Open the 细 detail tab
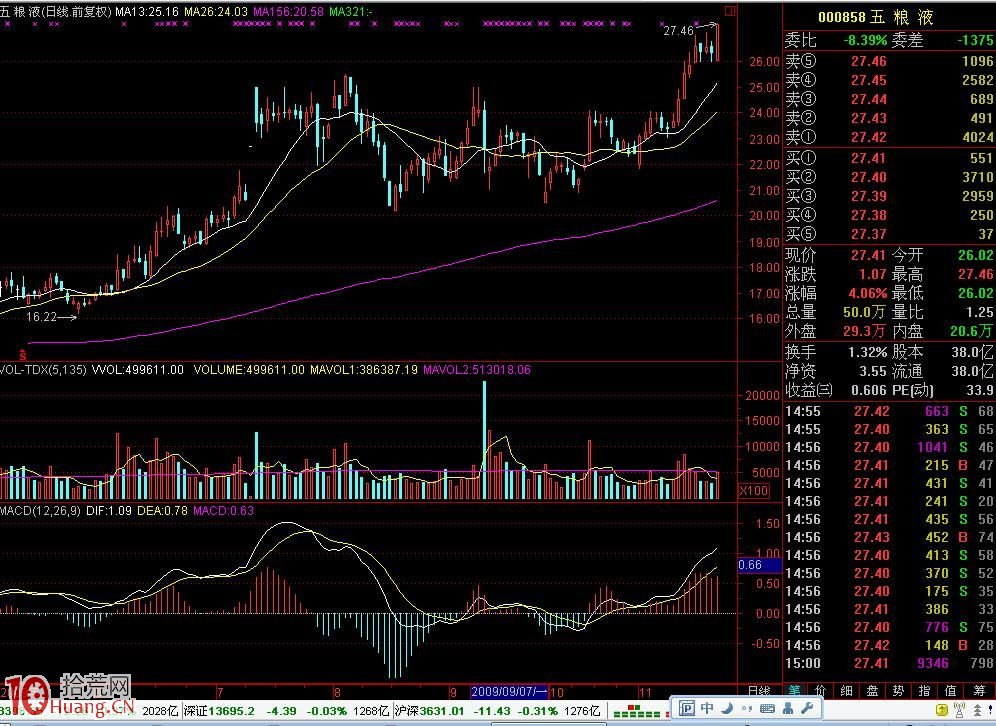 pos(846,690)
